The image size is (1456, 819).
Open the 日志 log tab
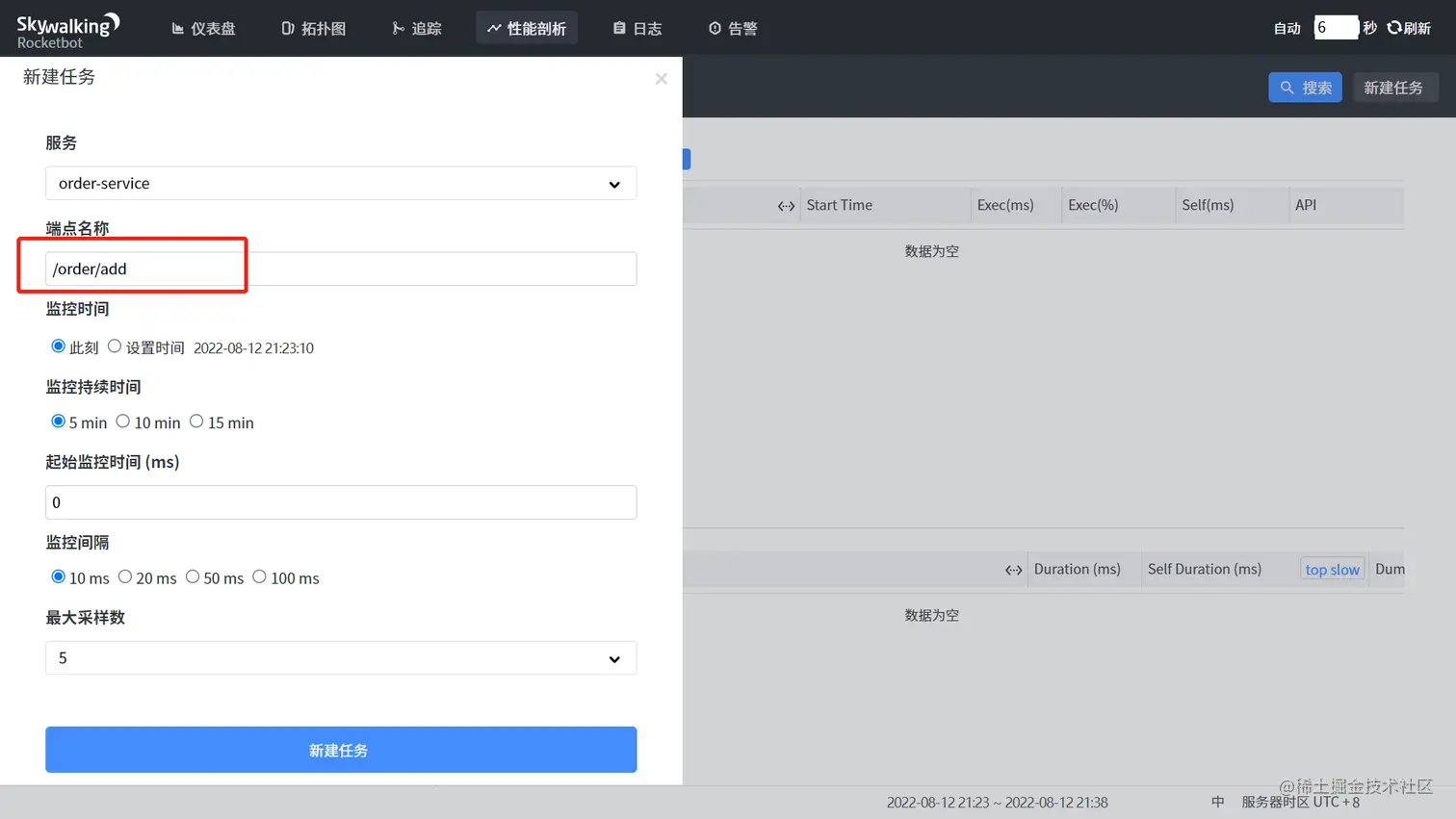click(x=637, y=29)
